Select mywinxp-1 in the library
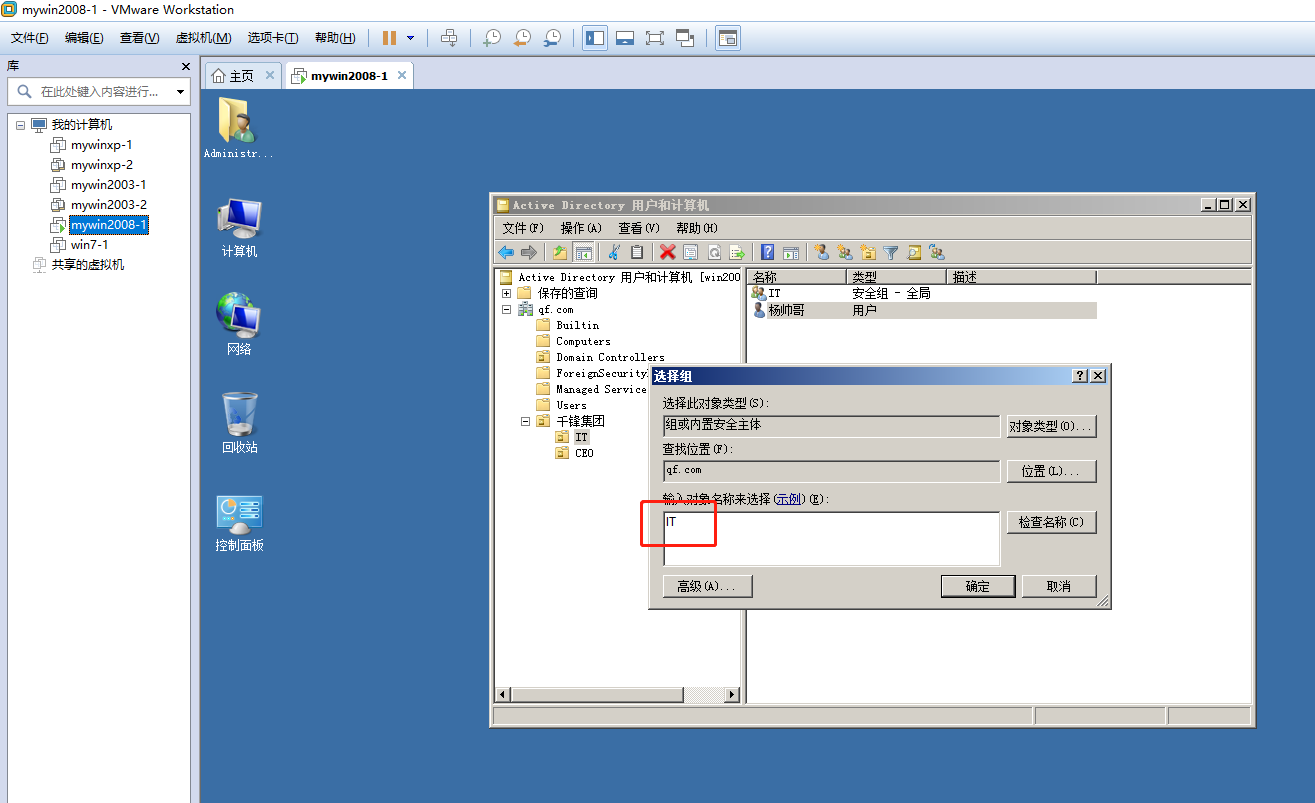Image resolution: width=1315 pixels, height=803 pixels. coord(101,145)
